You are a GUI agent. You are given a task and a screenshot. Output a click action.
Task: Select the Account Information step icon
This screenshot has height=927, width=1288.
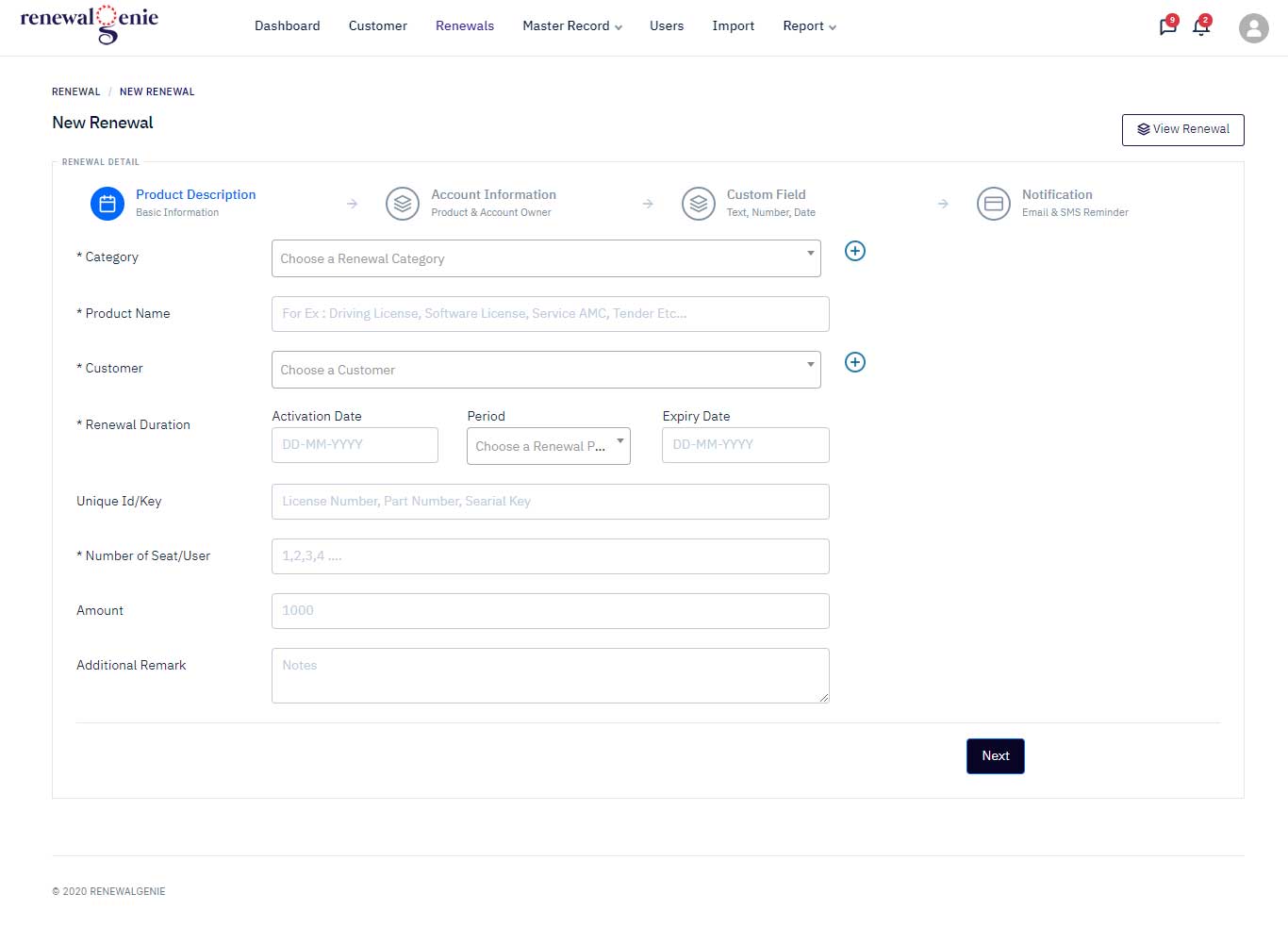coord(403,204)
